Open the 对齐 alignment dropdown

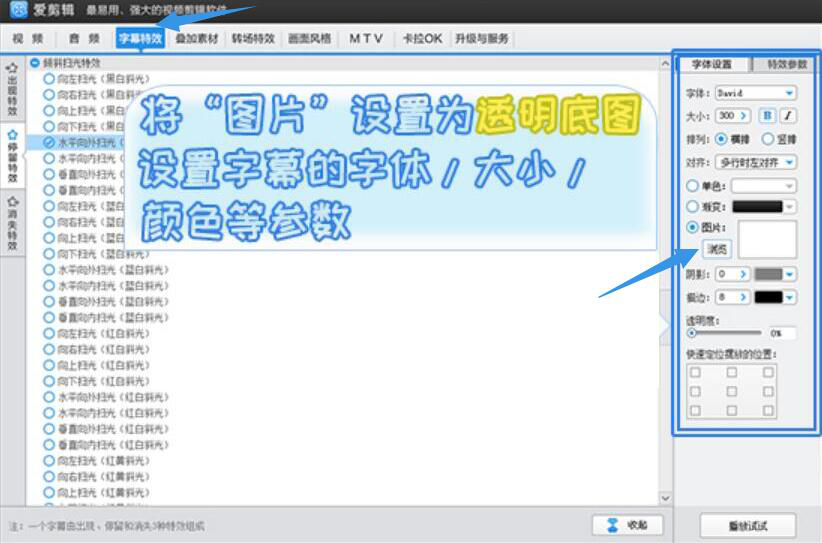point(755,162)
